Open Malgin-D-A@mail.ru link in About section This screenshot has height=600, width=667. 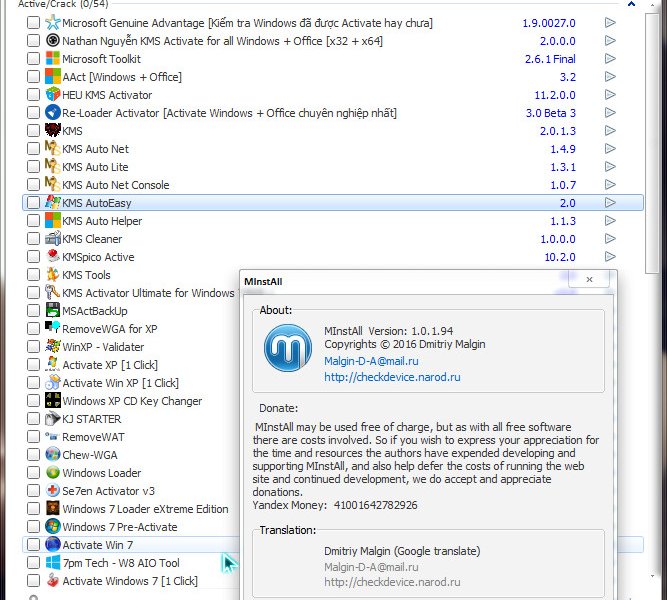click(371, 361)
